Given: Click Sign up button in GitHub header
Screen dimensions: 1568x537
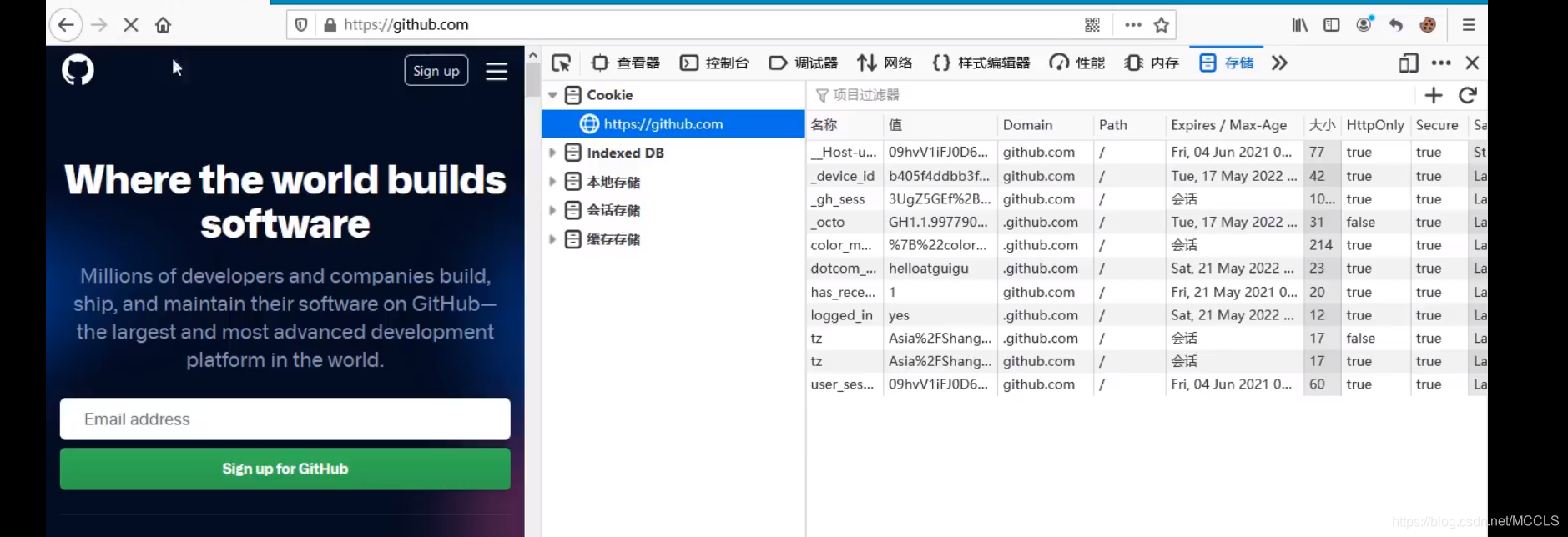Looking at the screenshot, I should coord(436,71).
